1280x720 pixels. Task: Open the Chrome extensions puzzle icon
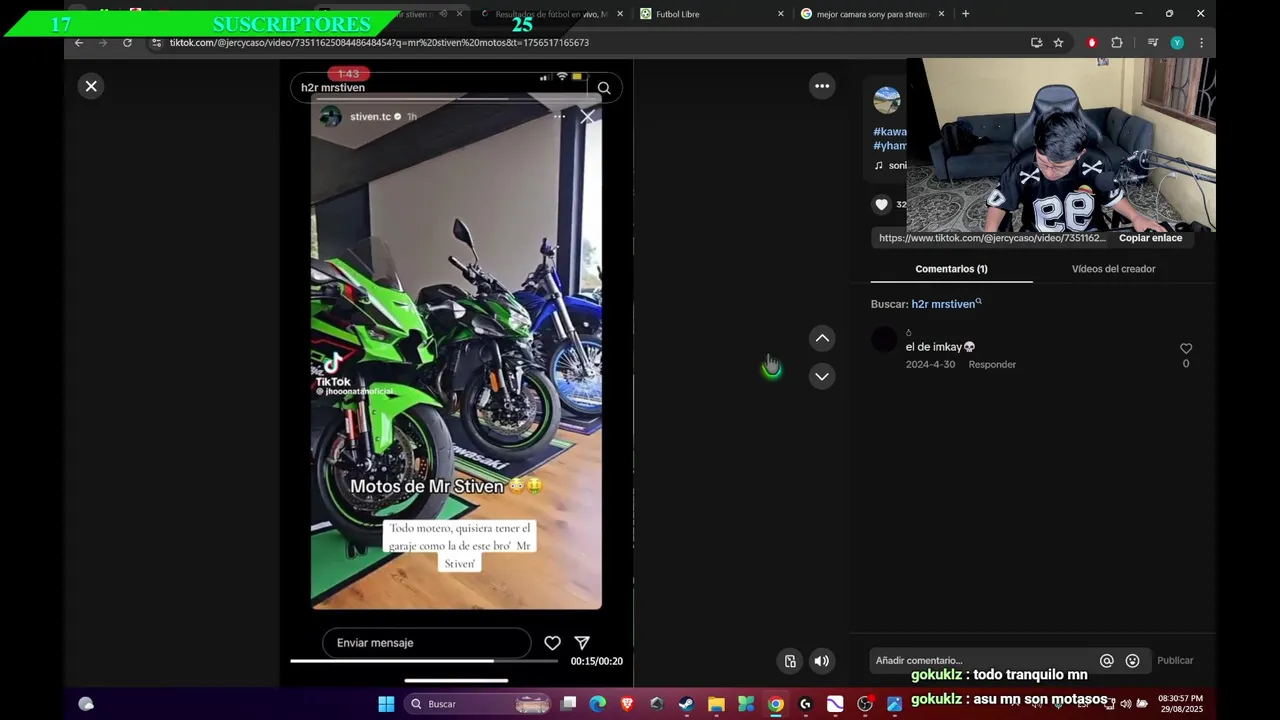[1117, 43]
